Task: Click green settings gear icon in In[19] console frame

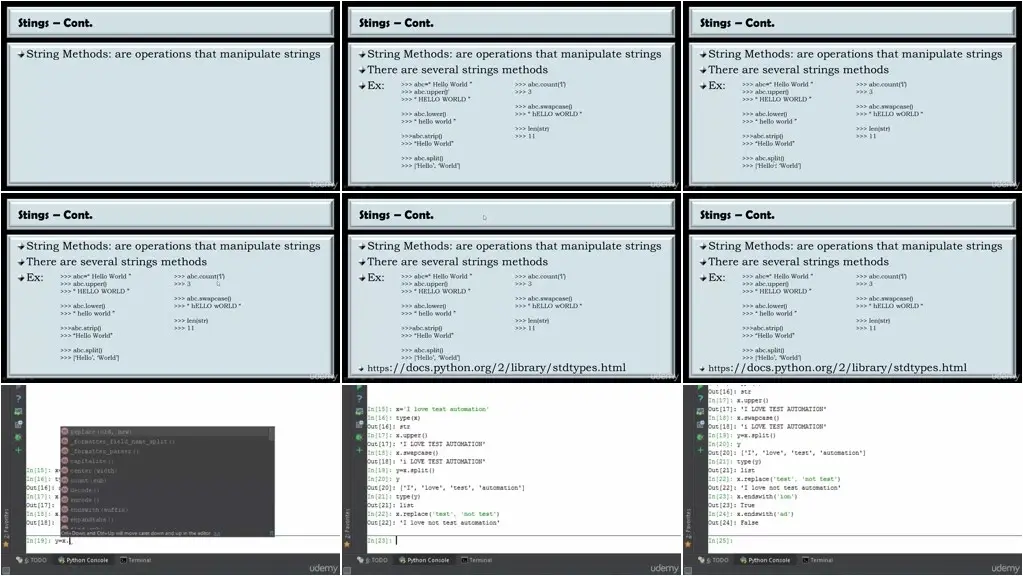Action: (18, 437)
